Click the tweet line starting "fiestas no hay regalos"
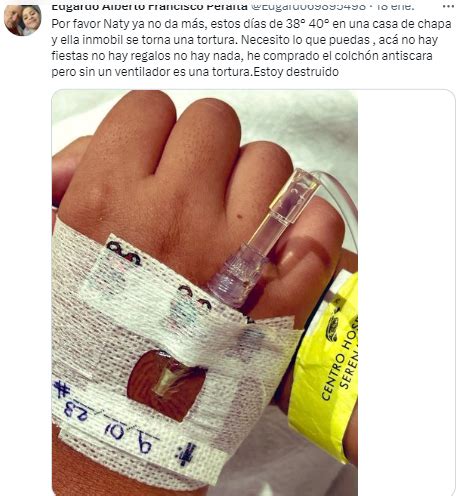The width and height of the screenshot is (466, 496). click(242, 56)
